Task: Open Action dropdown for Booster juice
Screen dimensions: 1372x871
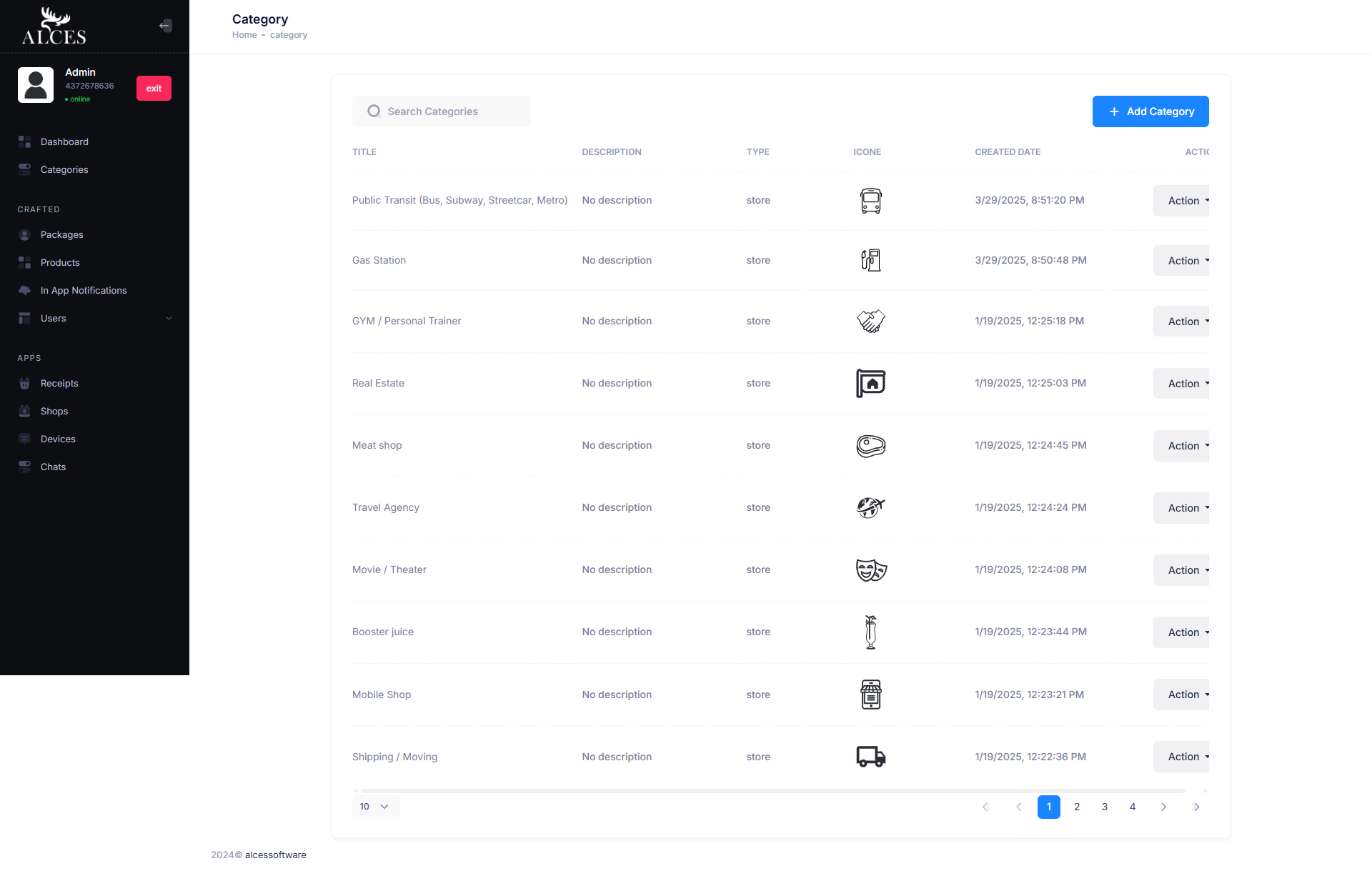Action: point(1183,632)
